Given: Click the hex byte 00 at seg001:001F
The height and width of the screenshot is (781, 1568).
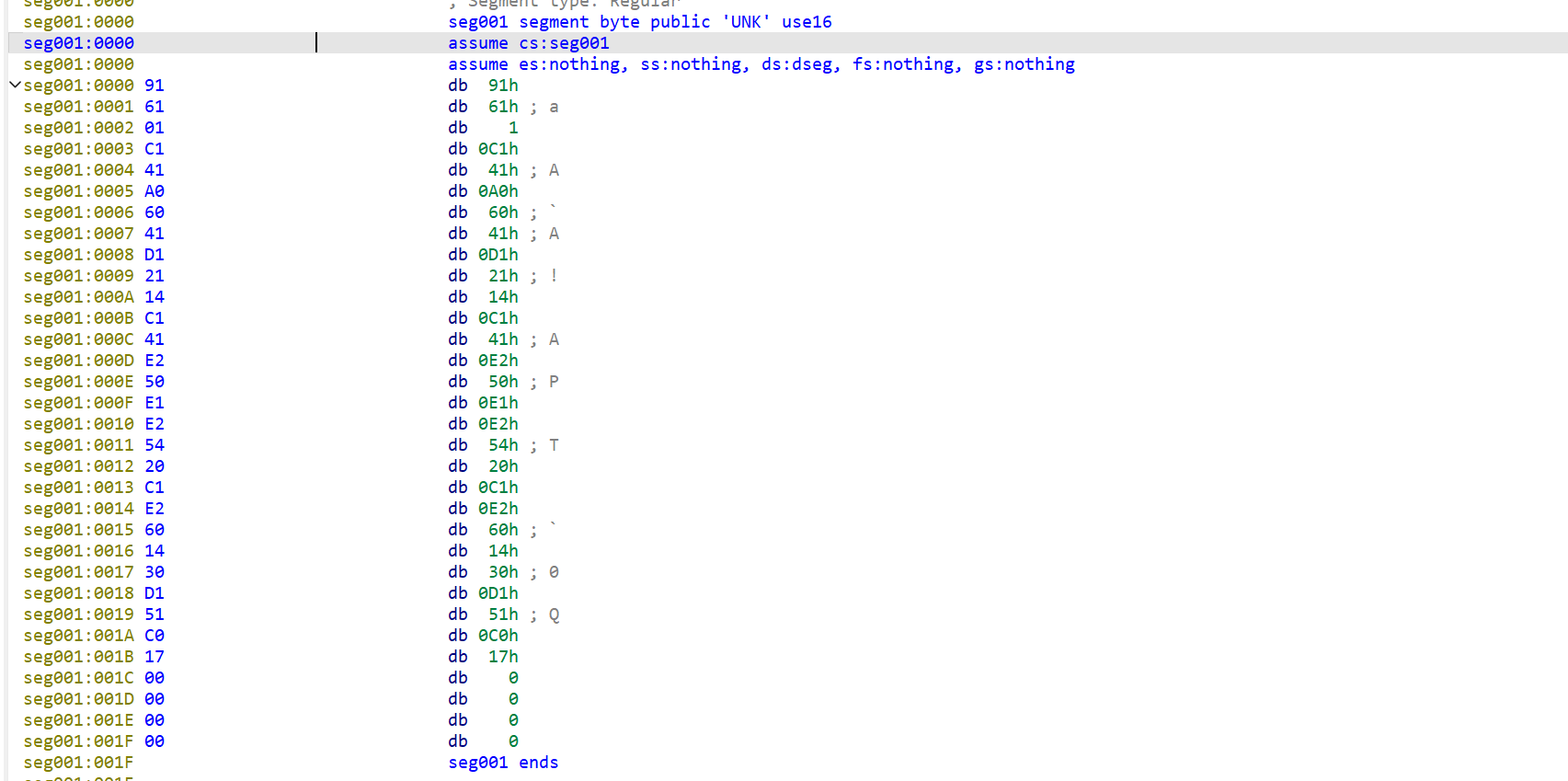Looking at the screenshot, I should pyautogui.click(x=155, y=741).
